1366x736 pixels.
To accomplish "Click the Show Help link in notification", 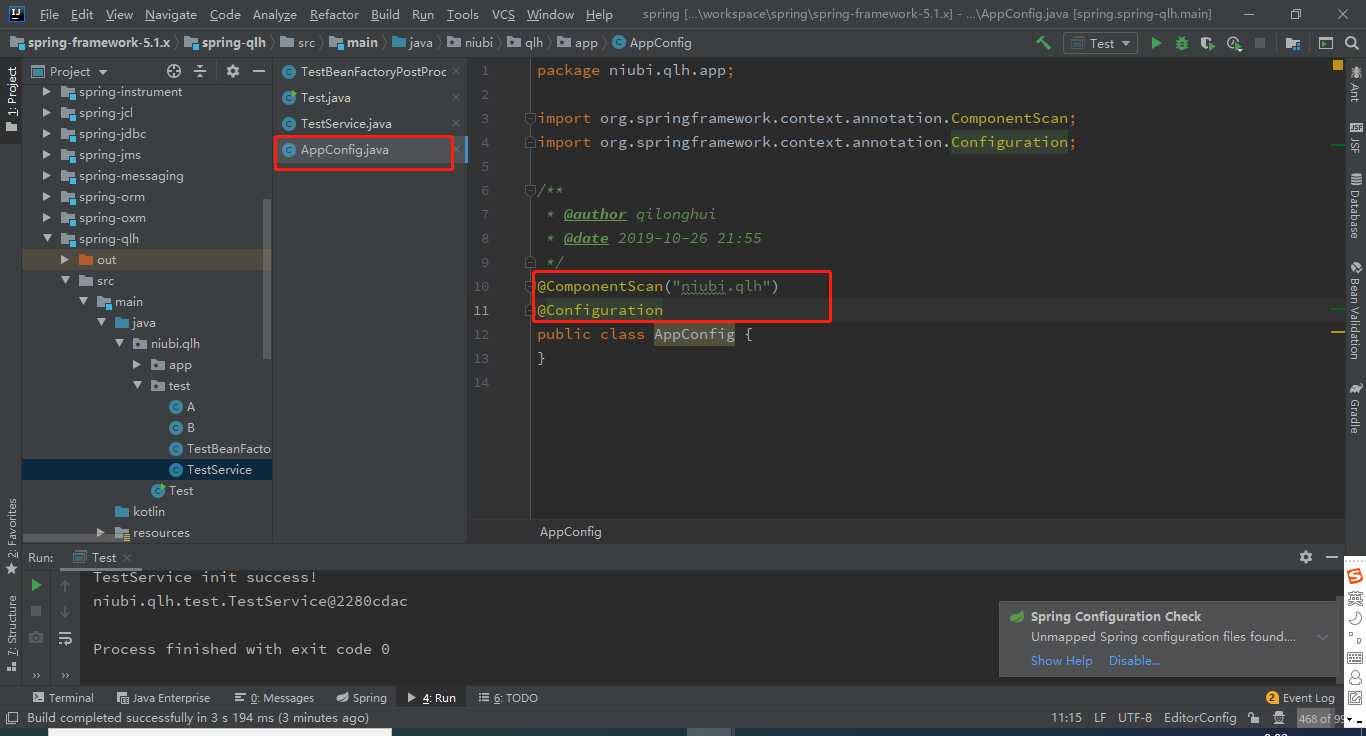I will pyautogui.click(x=1062, y=661).
